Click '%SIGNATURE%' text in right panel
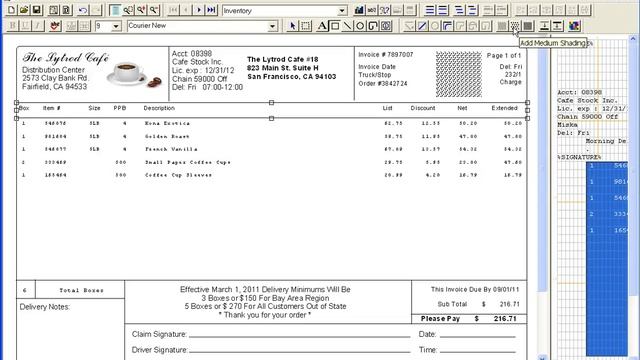Viewport: 640px width, 360px height. point(579,158)
